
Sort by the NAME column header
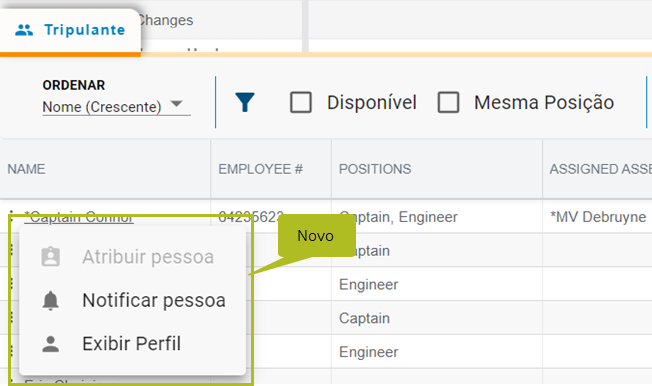(x=26, y=169)
